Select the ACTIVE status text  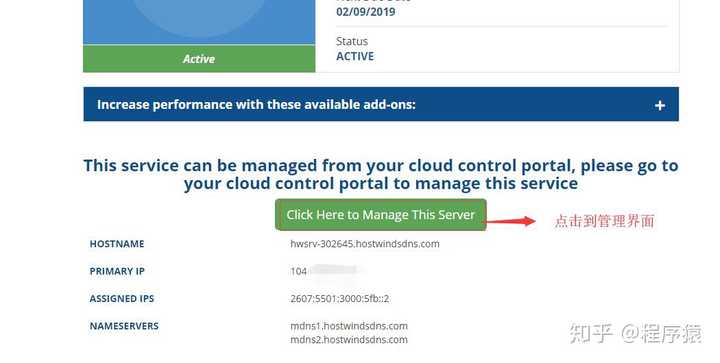(355, 56)
